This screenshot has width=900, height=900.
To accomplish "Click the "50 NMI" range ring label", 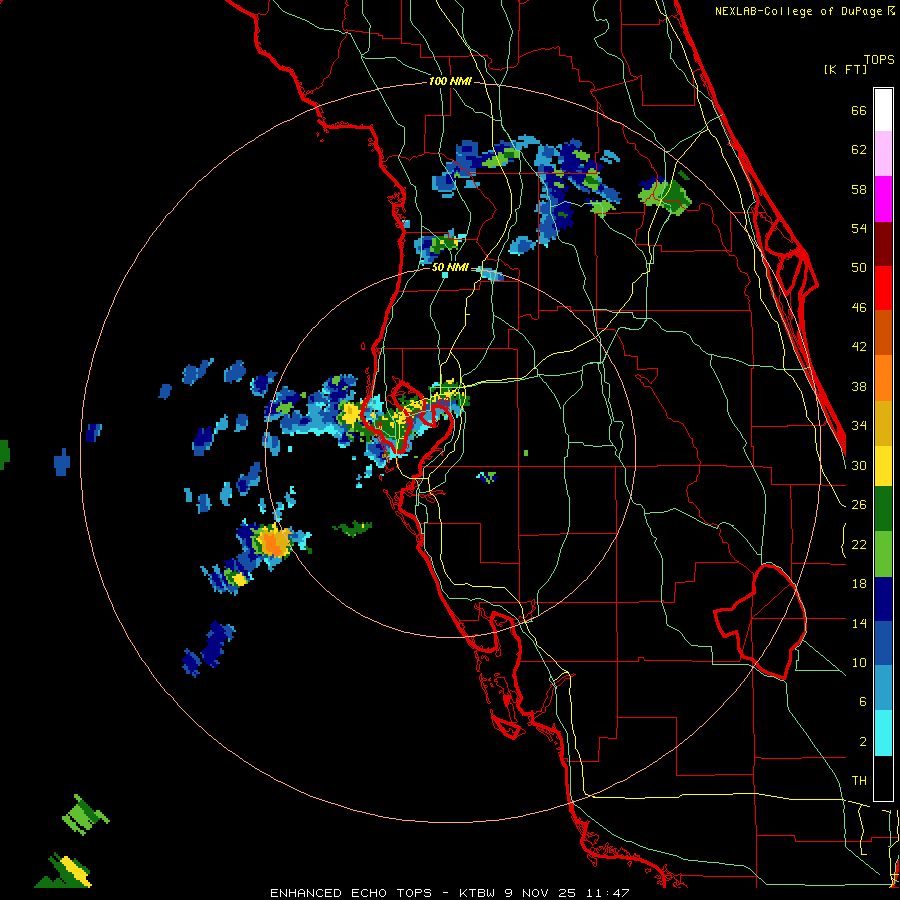I will (x=451, y=267).
